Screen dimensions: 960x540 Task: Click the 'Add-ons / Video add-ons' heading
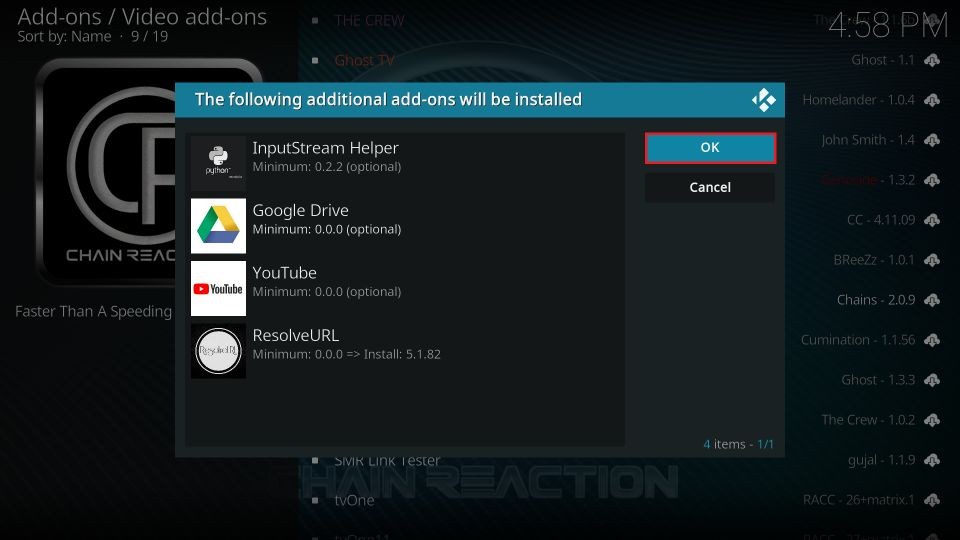[142, 17]
